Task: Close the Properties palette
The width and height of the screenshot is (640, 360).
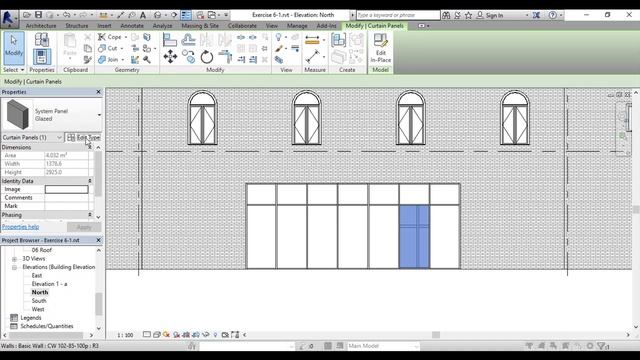Action: [98, 92]
